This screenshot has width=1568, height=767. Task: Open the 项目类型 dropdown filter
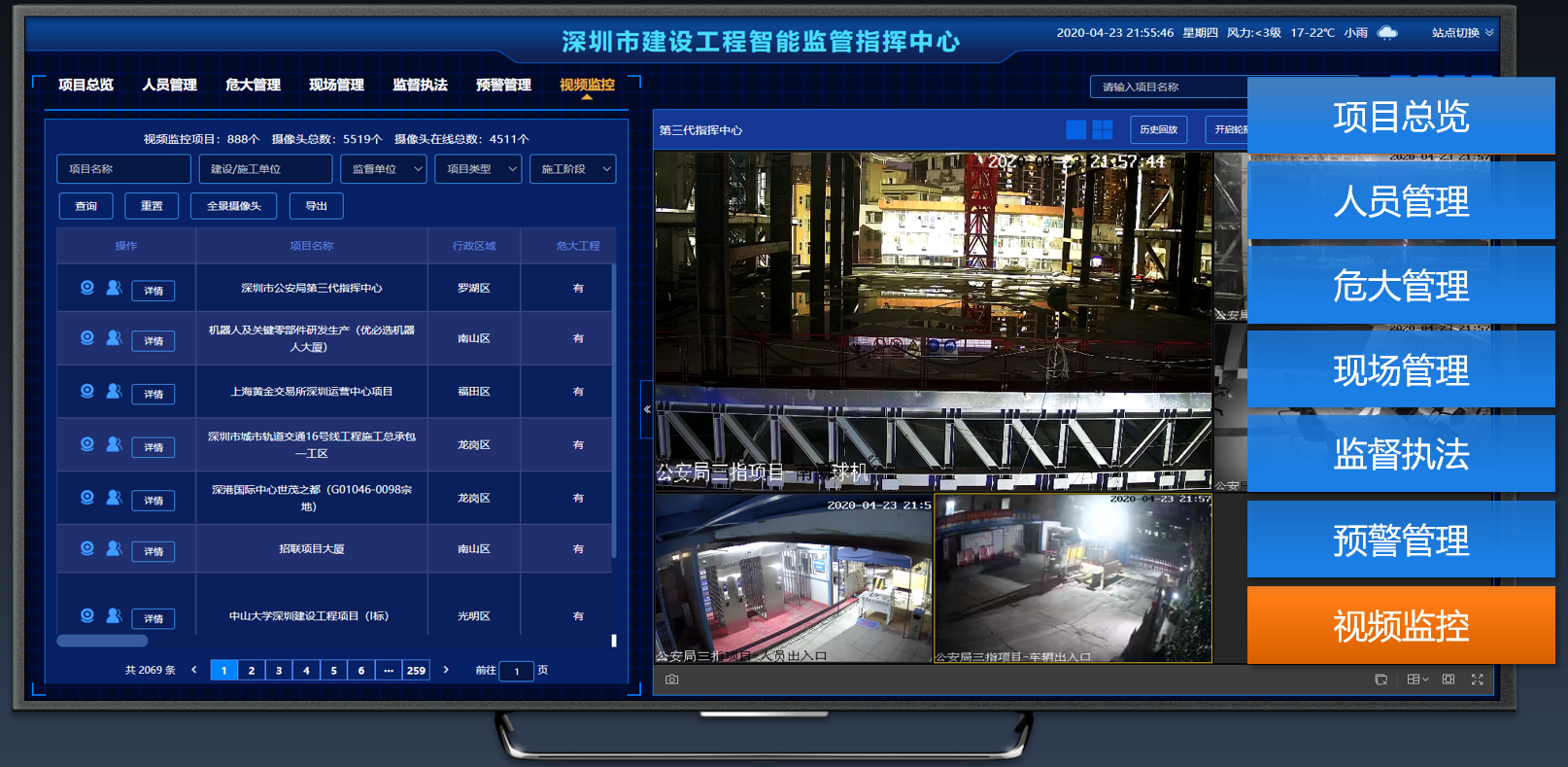[x=478, y=169]
